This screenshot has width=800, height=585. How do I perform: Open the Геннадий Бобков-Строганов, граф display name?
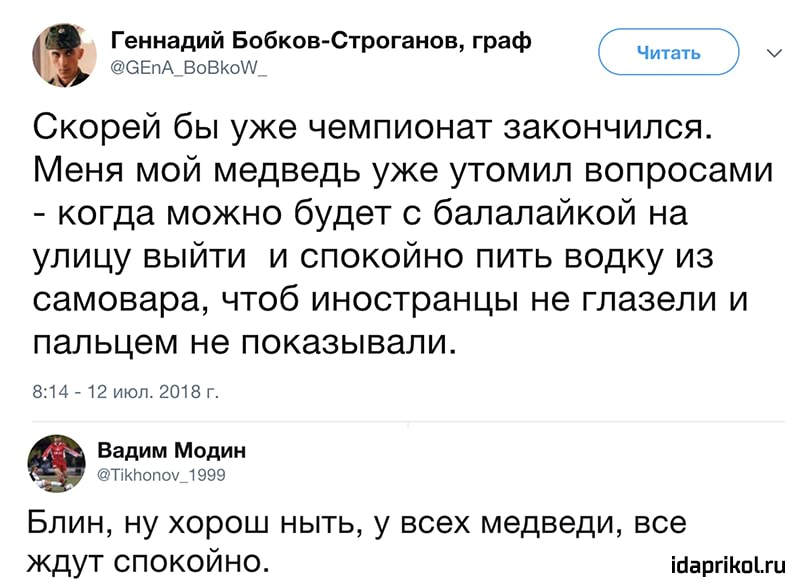click(x=321, y=41)
